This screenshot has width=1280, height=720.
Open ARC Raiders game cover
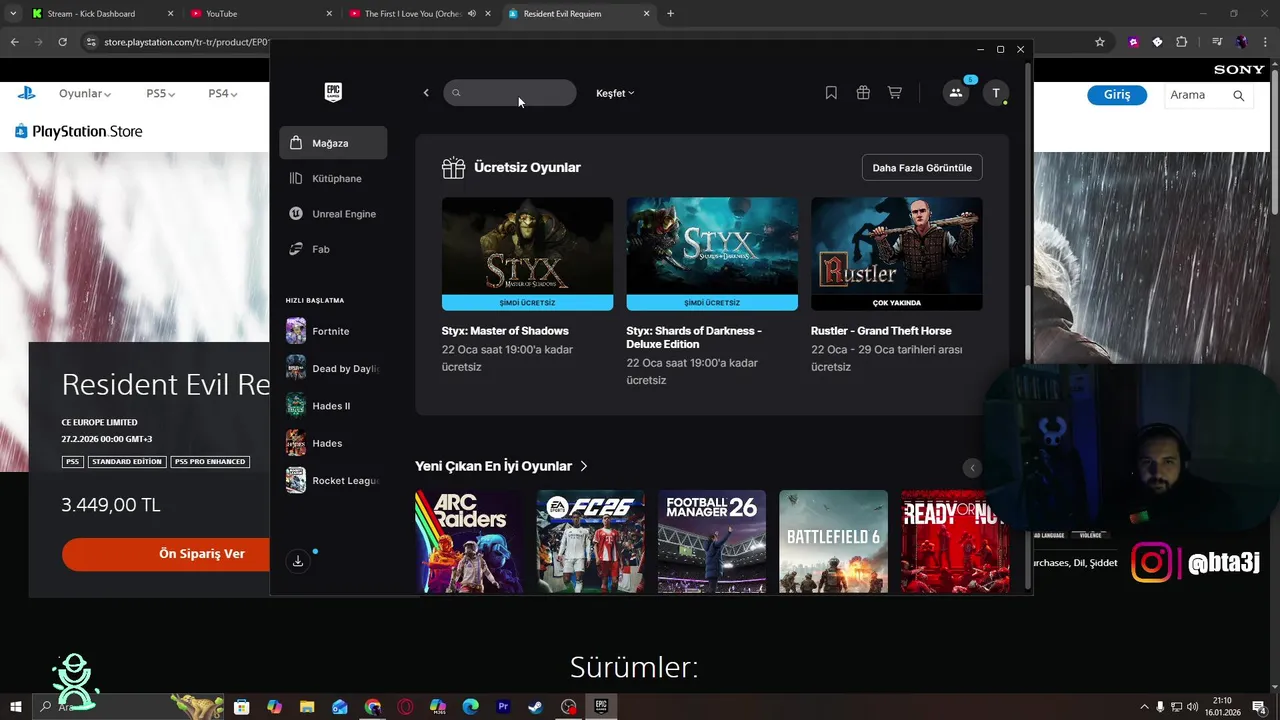469,542
